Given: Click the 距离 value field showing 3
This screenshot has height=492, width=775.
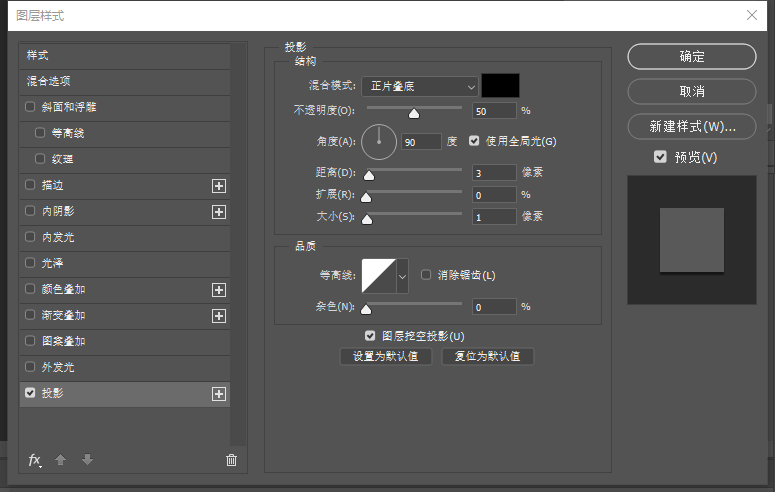Looking at the screenshot, I should pos(494,173).
